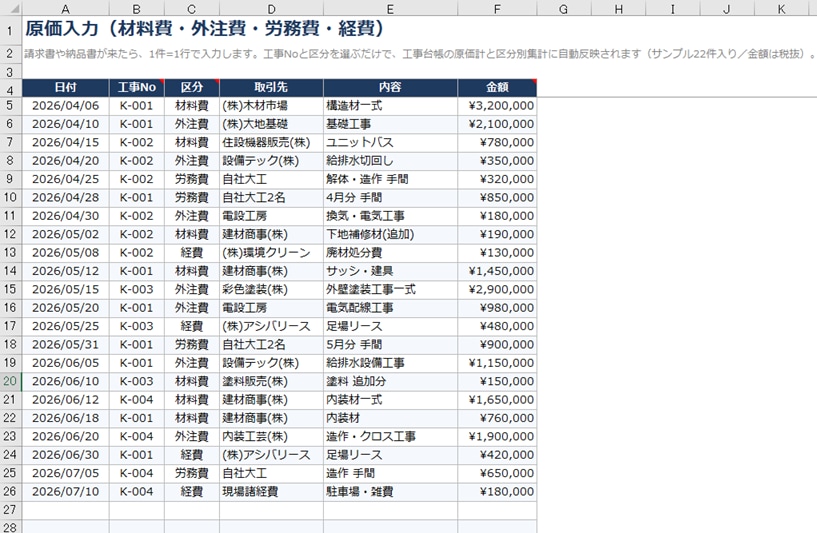Click the 金額 header cell
Viewport: 817px width, 533px height.
click(x=497, y=88)
